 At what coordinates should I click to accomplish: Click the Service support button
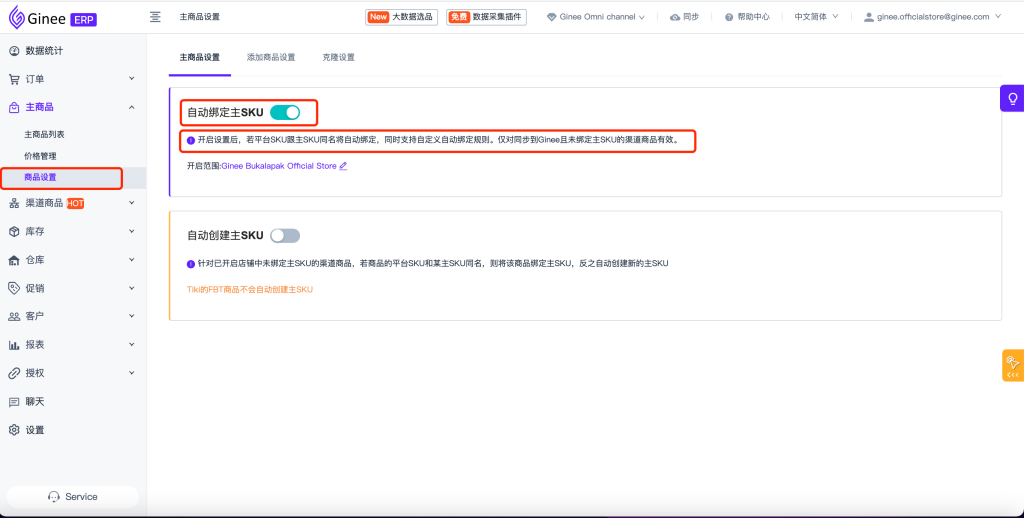[73, 497]
